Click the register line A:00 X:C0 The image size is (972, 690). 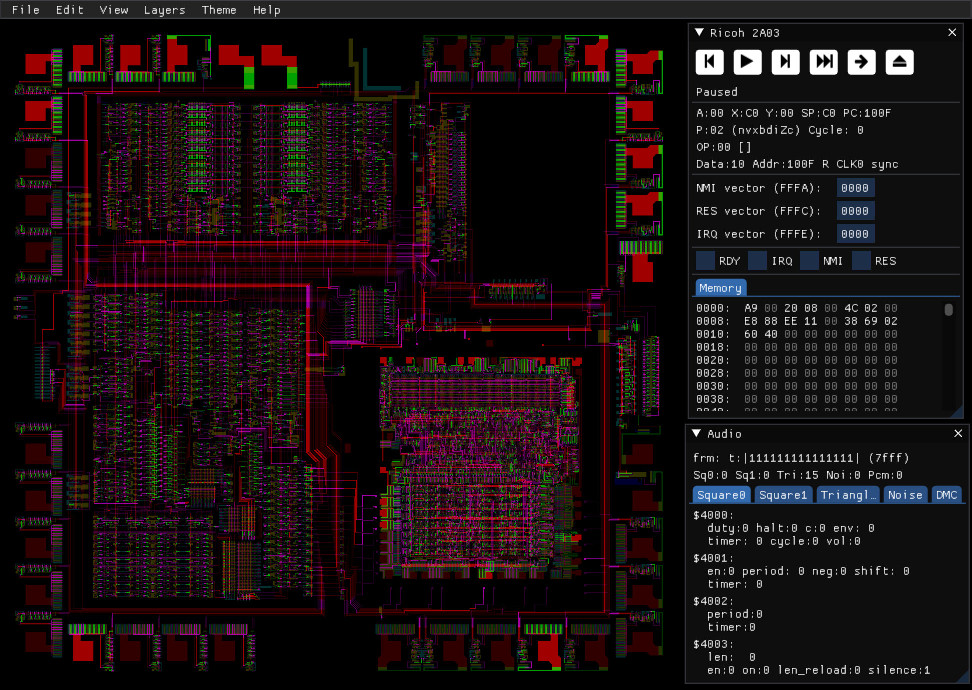793,113
